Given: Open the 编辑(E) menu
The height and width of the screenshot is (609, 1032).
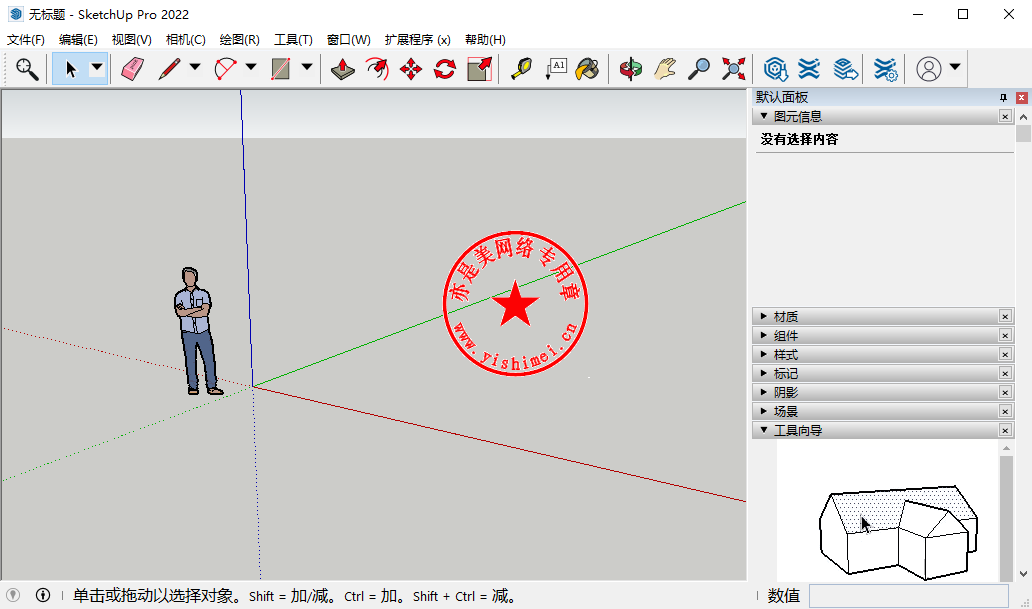Looking at the screenshot, I should coord(78,40).
